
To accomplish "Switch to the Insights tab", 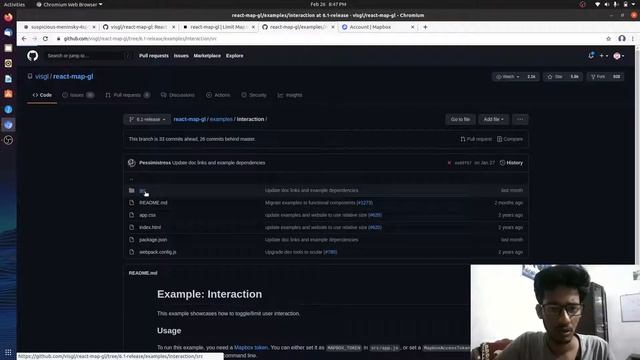I will [290, 95].
